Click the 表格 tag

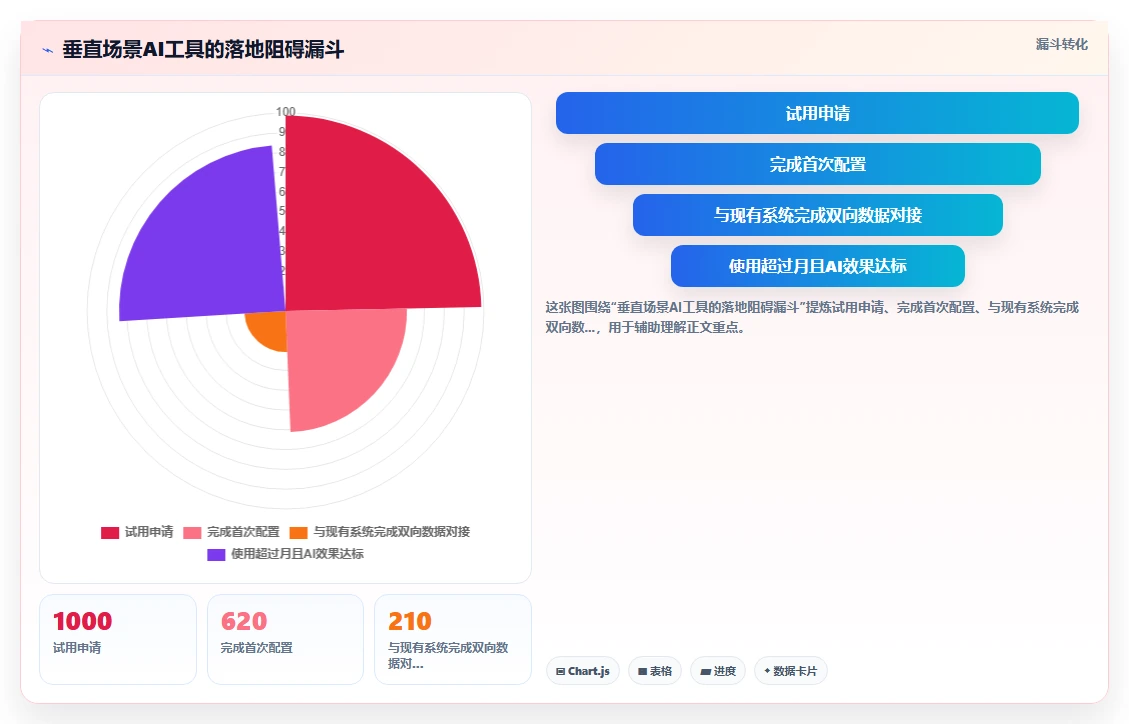tap(655, 671)
